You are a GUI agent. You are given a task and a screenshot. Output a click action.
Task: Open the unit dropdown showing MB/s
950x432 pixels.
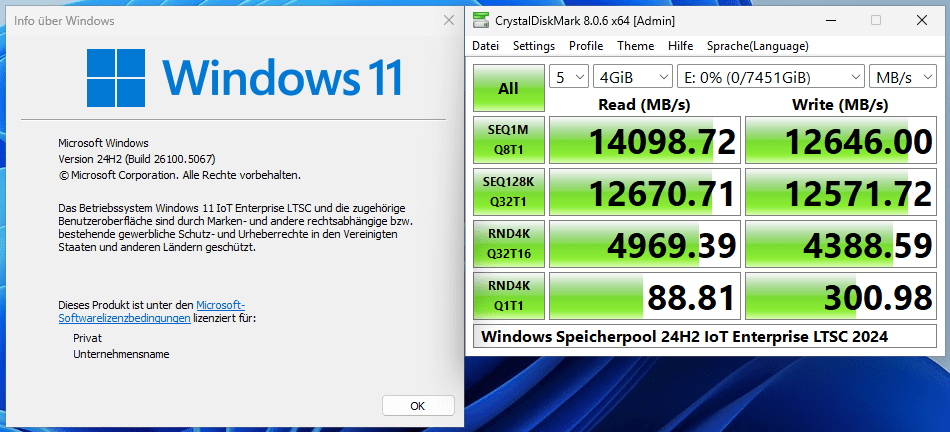(902, 77)
